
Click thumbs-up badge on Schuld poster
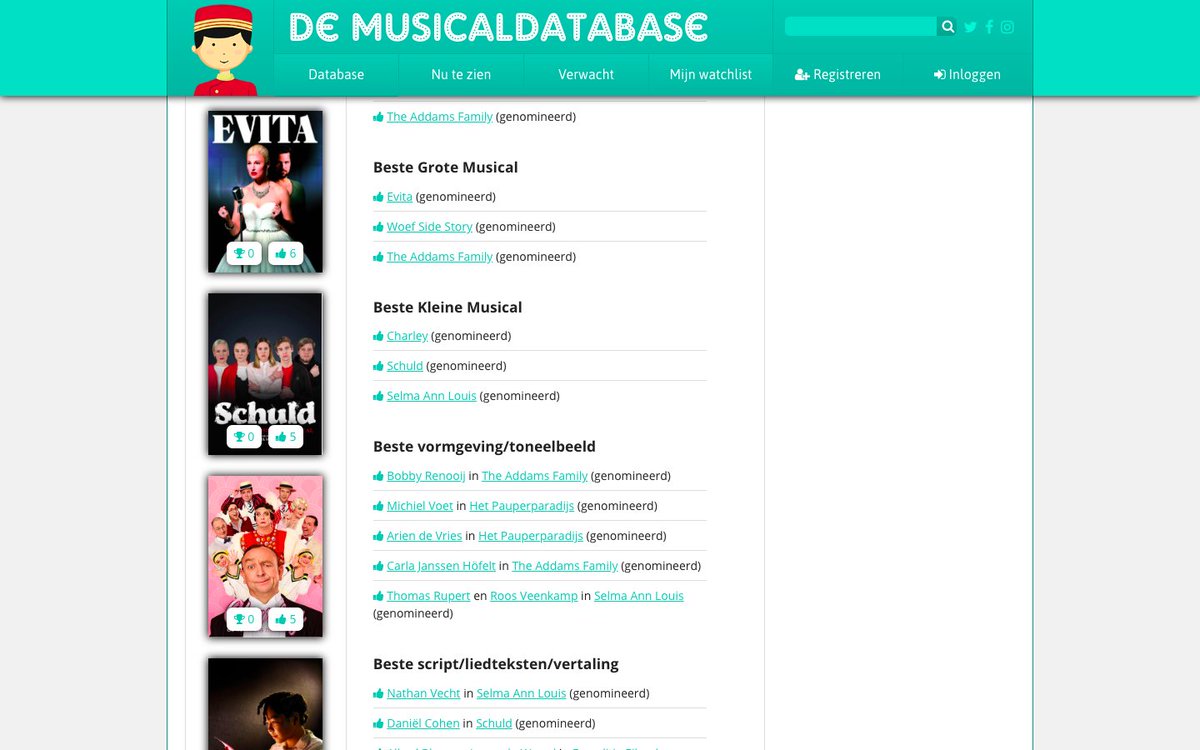(286, 437)
